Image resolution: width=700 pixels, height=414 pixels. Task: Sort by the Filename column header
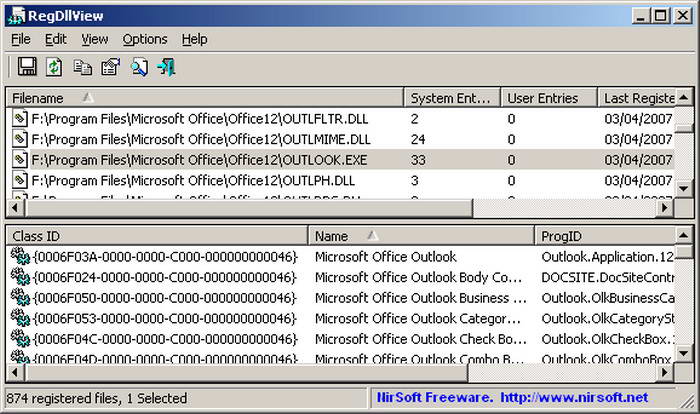point(205,98)
